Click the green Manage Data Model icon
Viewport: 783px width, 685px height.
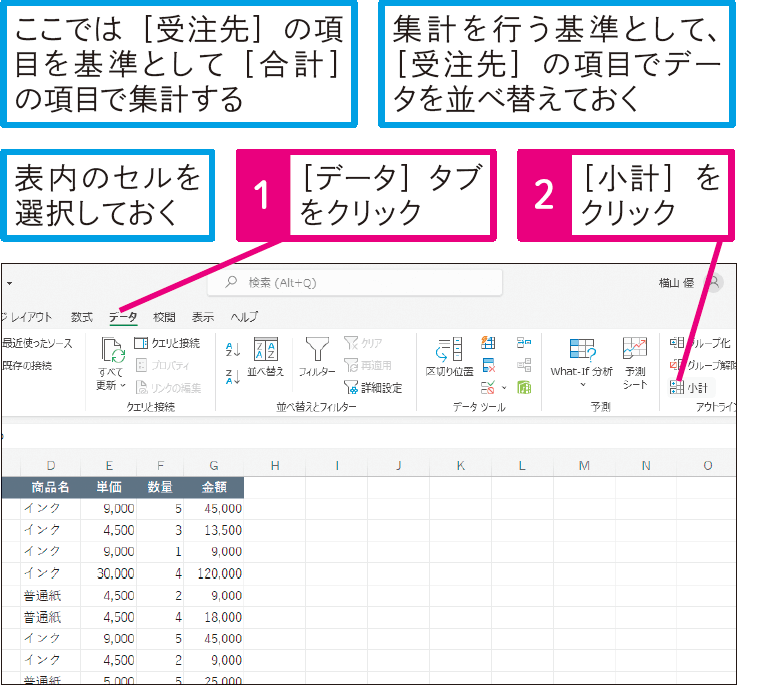pos(524,387)
